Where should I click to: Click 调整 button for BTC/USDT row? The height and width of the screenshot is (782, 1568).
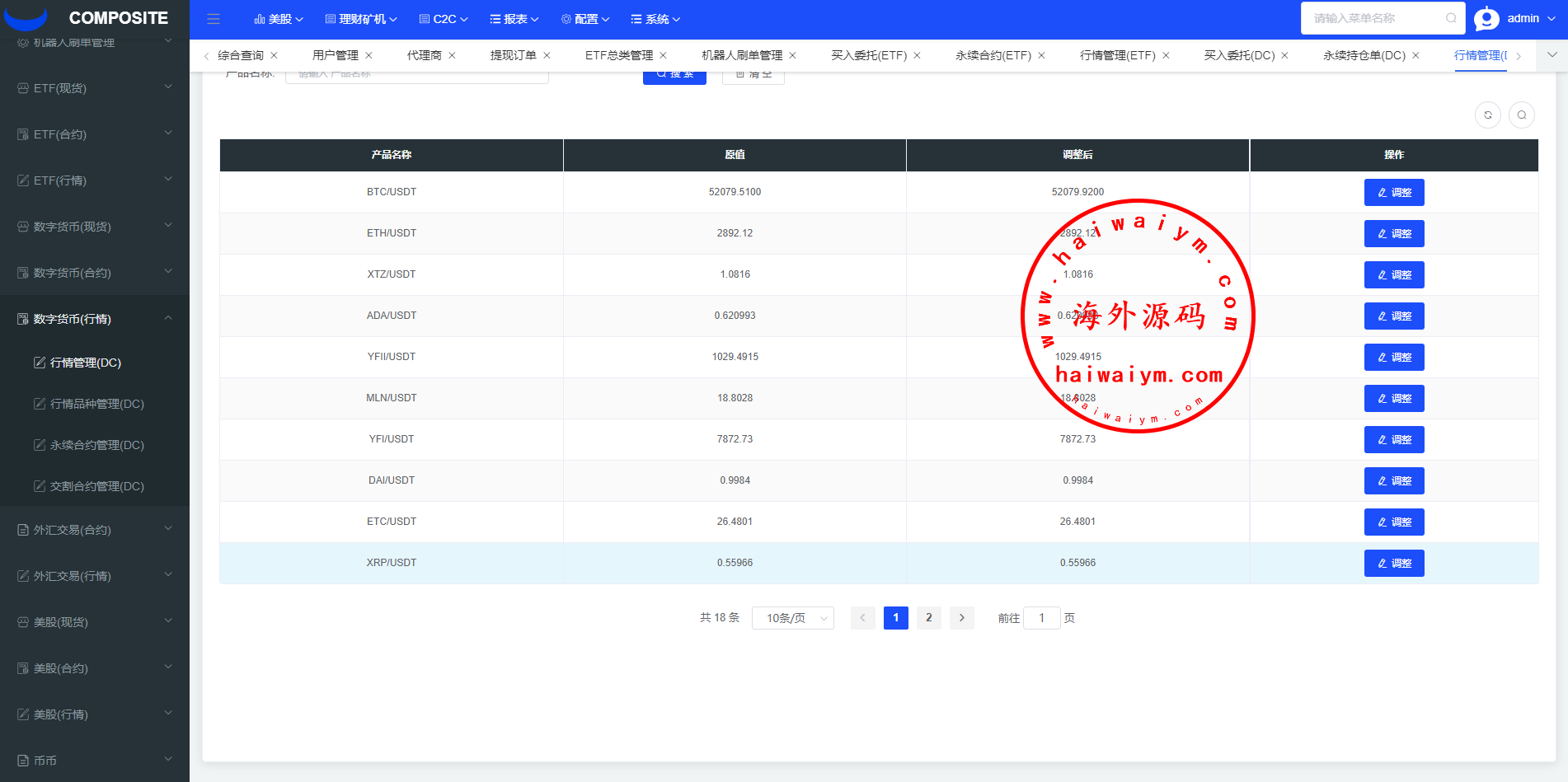click(x=1393, y=192)
